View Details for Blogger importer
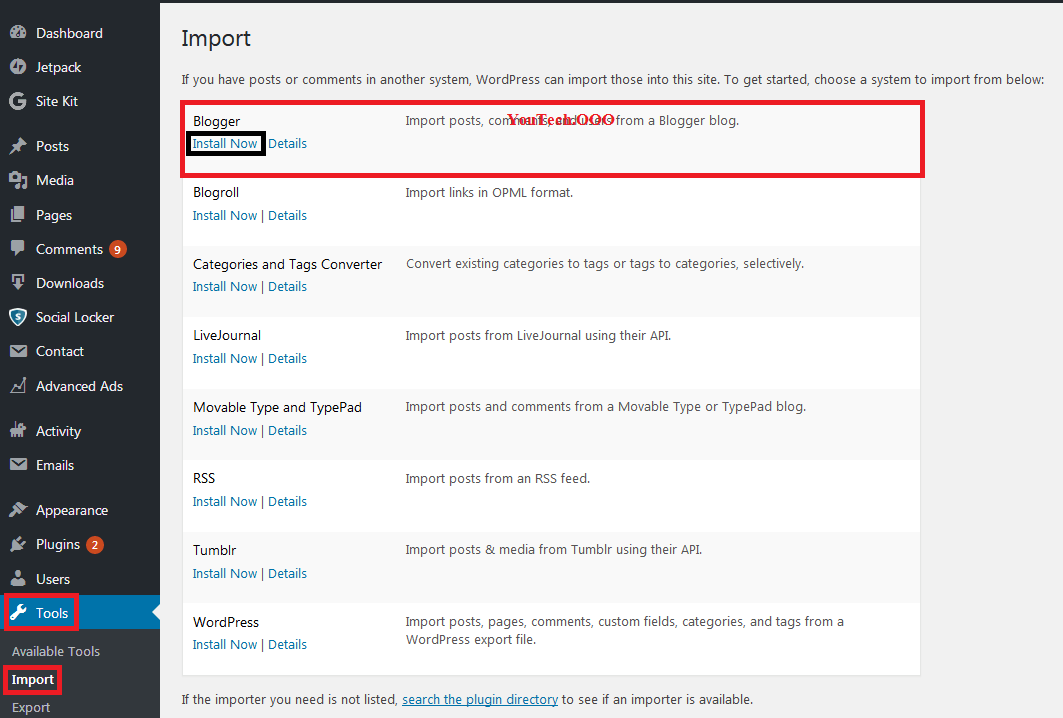 tap(287, 144)
